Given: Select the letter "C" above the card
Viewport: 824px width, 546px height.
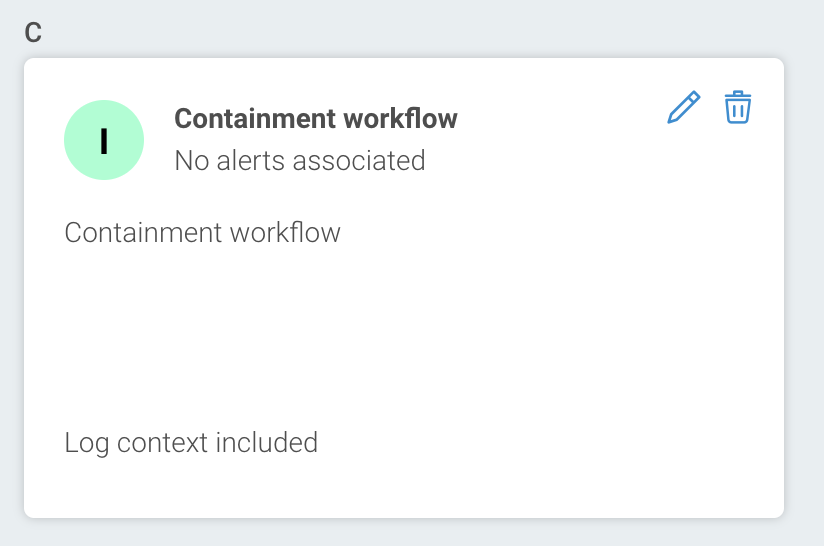Looking at the screenshot, I should click(x=33, y=31).
